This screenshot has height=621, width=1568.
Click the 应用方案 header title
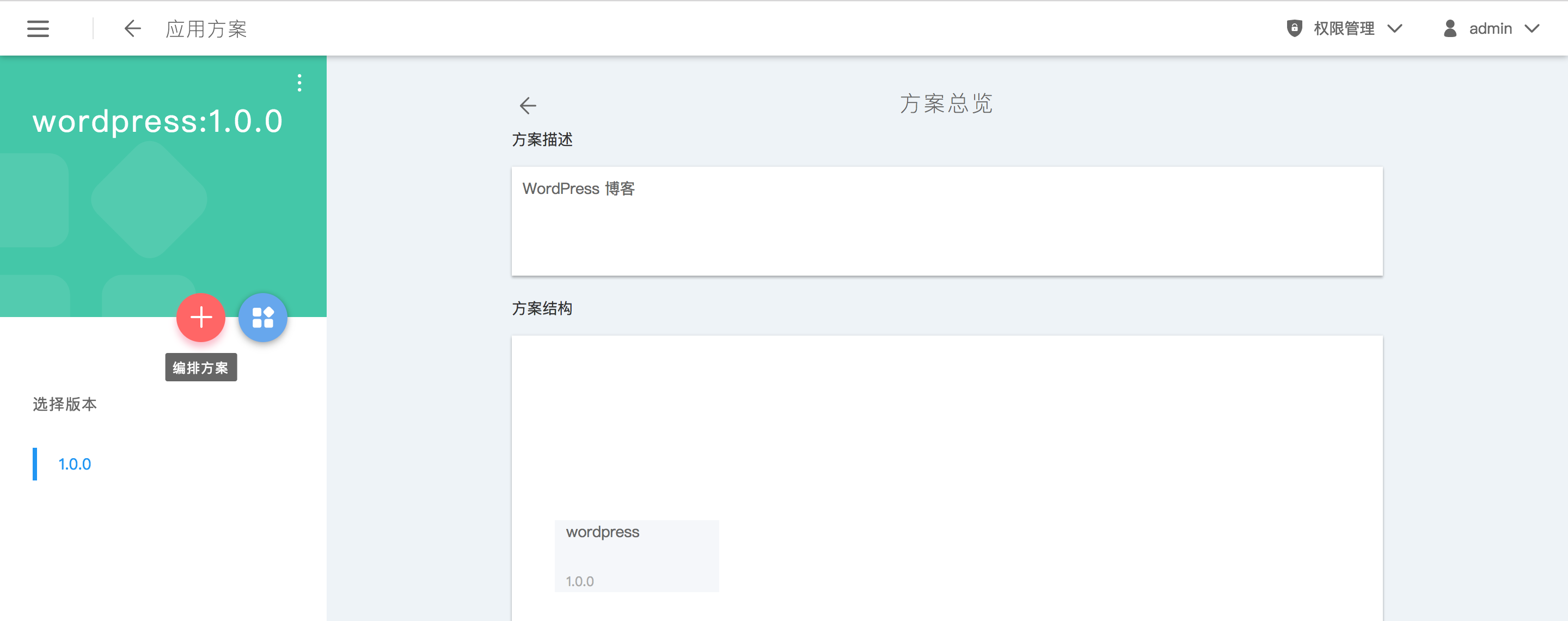206,29
